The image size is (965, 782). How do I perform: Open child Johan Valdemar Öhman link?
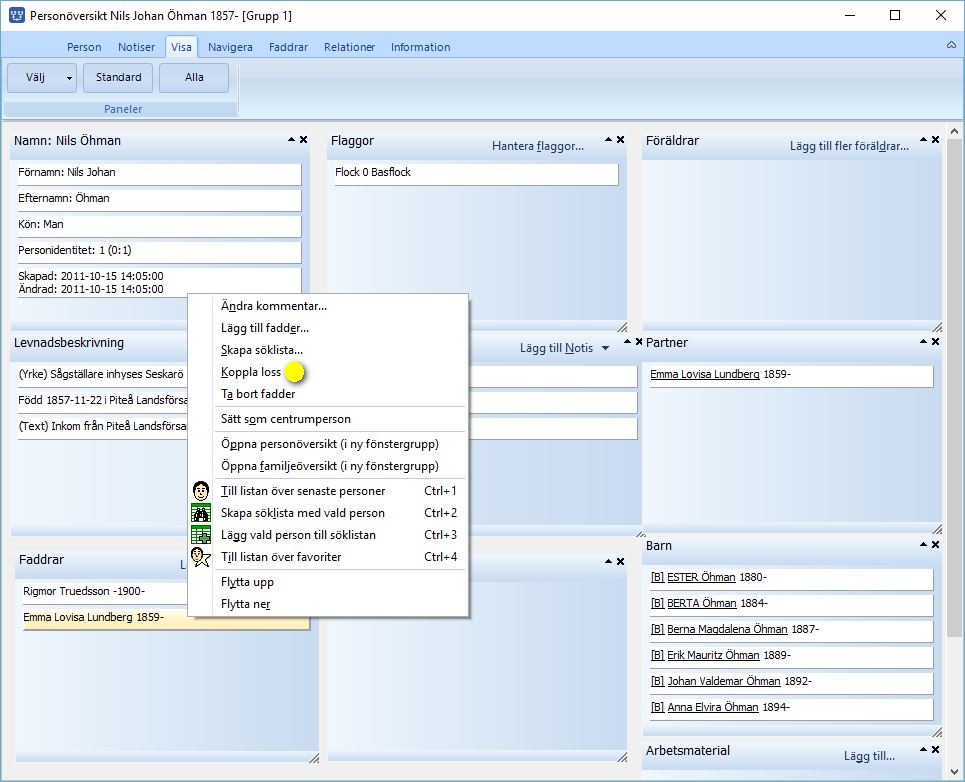pos(724,681)
